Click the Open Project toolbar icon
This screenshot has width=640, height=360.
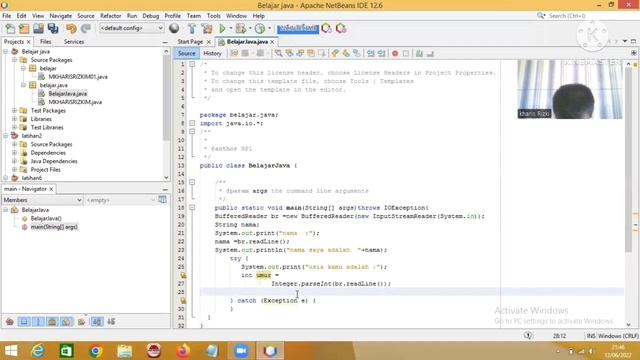38,28
